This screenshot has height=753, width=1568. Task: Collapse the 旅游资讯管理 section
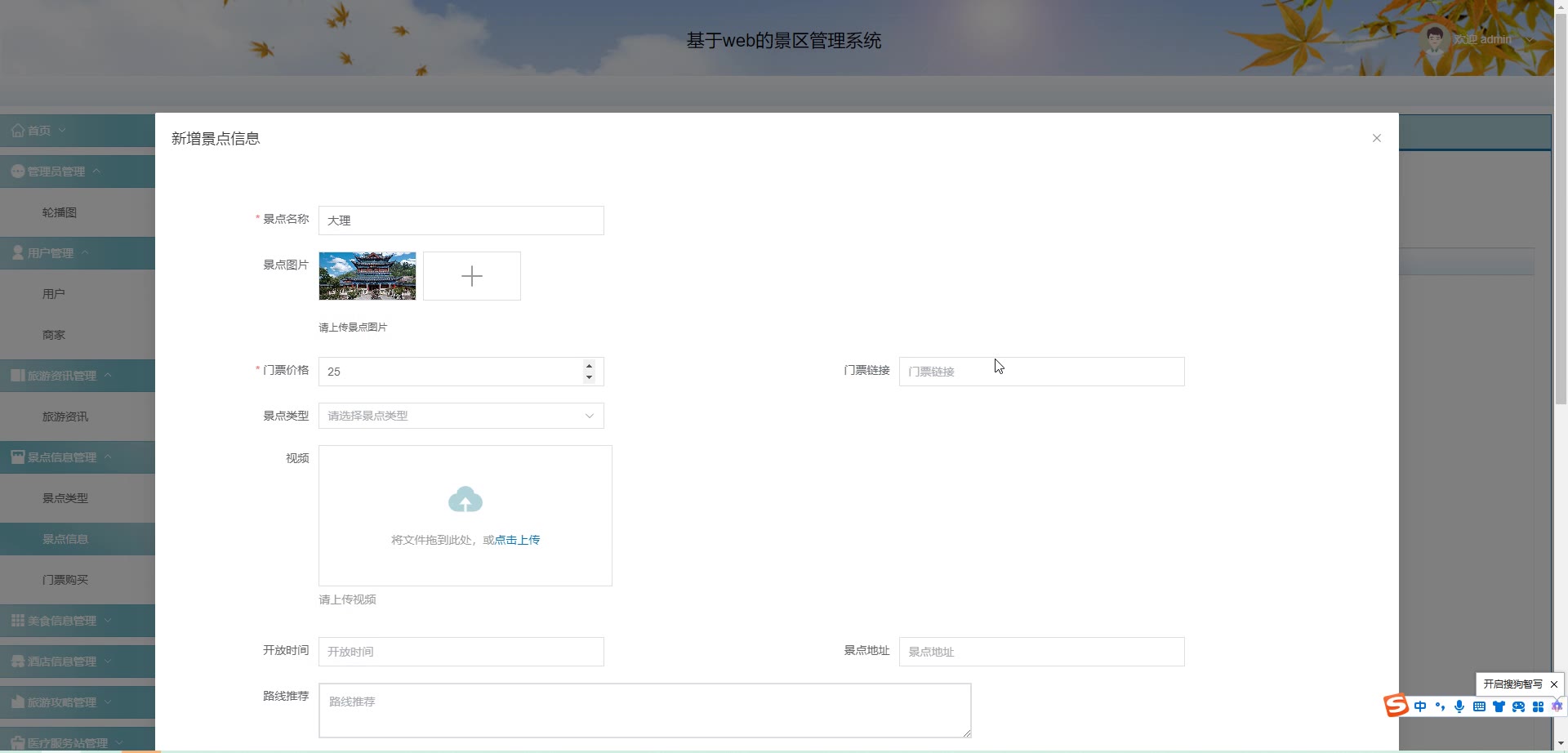pos(78,376)
